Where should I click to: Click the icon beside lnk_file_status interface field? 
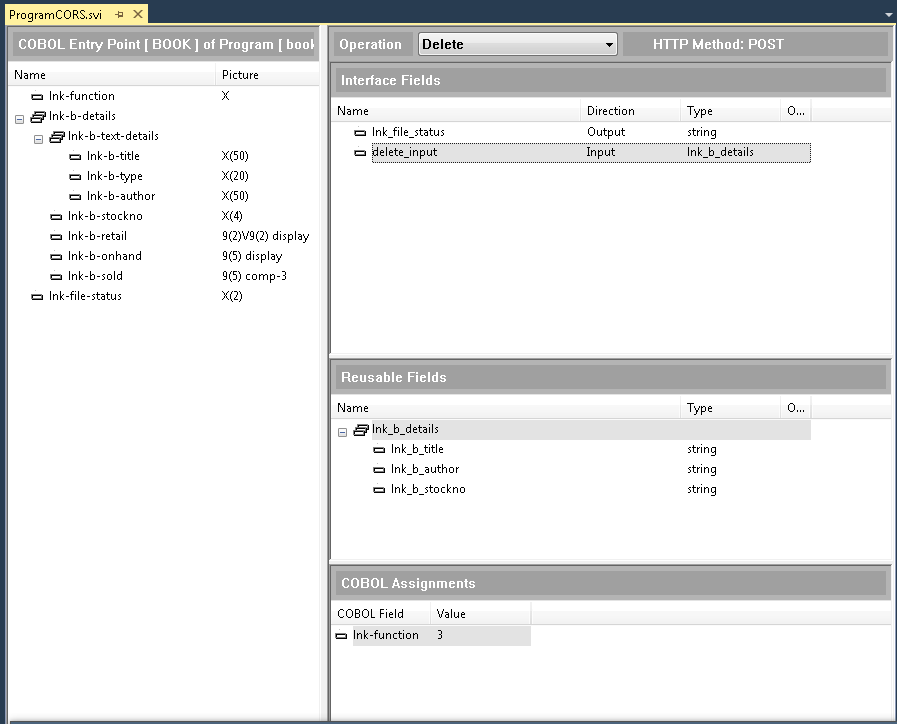[360, 133]
